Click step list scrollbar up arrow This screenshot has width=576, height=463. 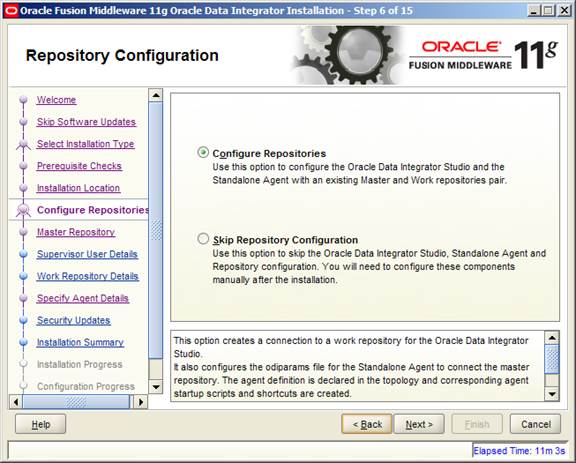click(156, 95)
